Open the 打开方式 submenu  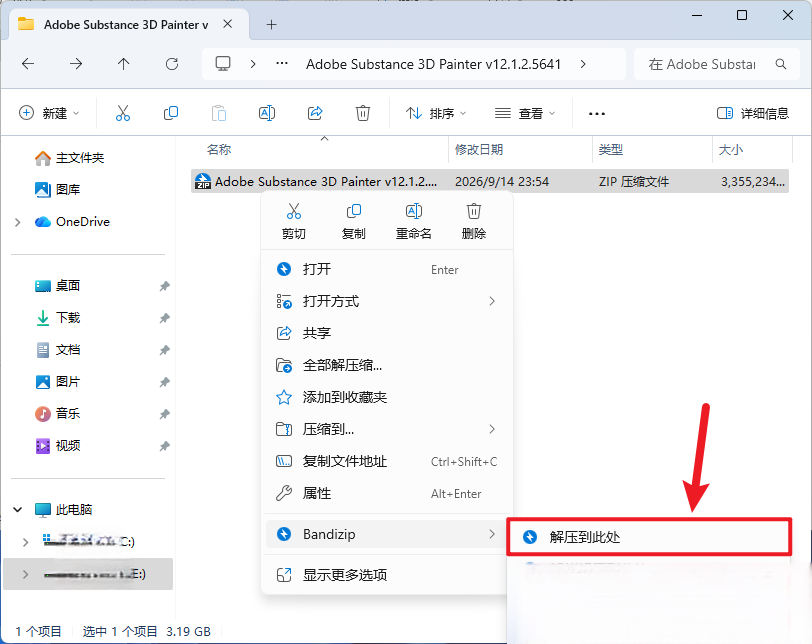(387, 301)
